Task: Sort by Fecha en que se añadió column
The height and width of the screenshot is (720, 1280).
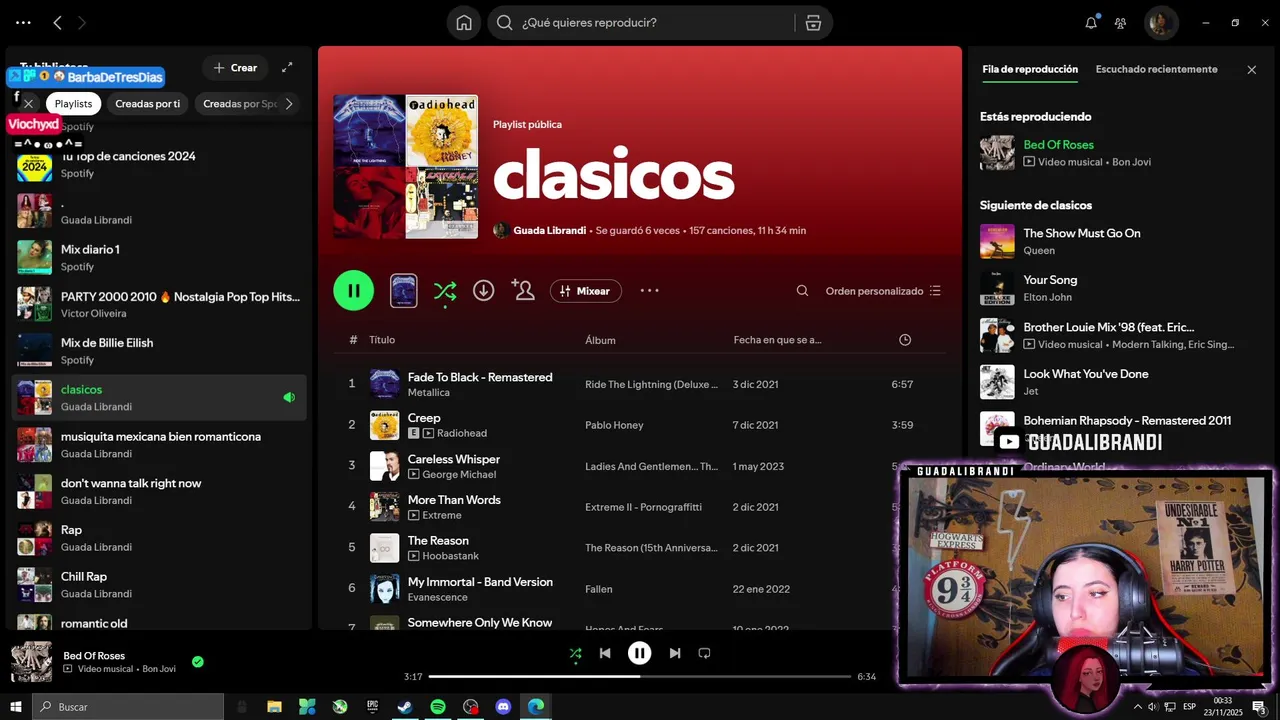Action: (777, 340)
